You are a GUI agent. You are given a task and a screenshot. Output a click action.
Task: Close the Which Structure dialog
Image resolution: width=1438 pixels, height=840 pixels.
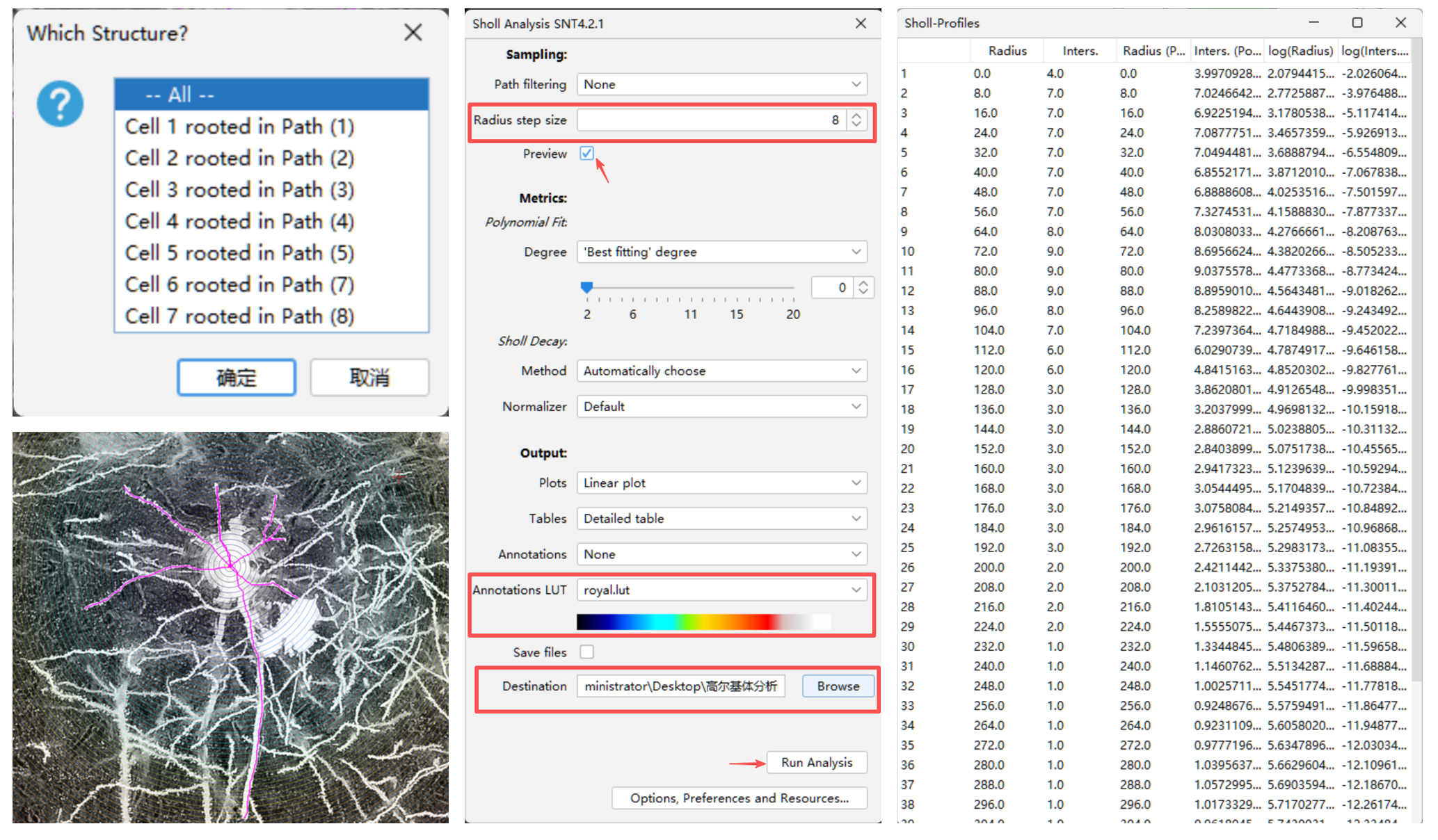tap(413, 32)
